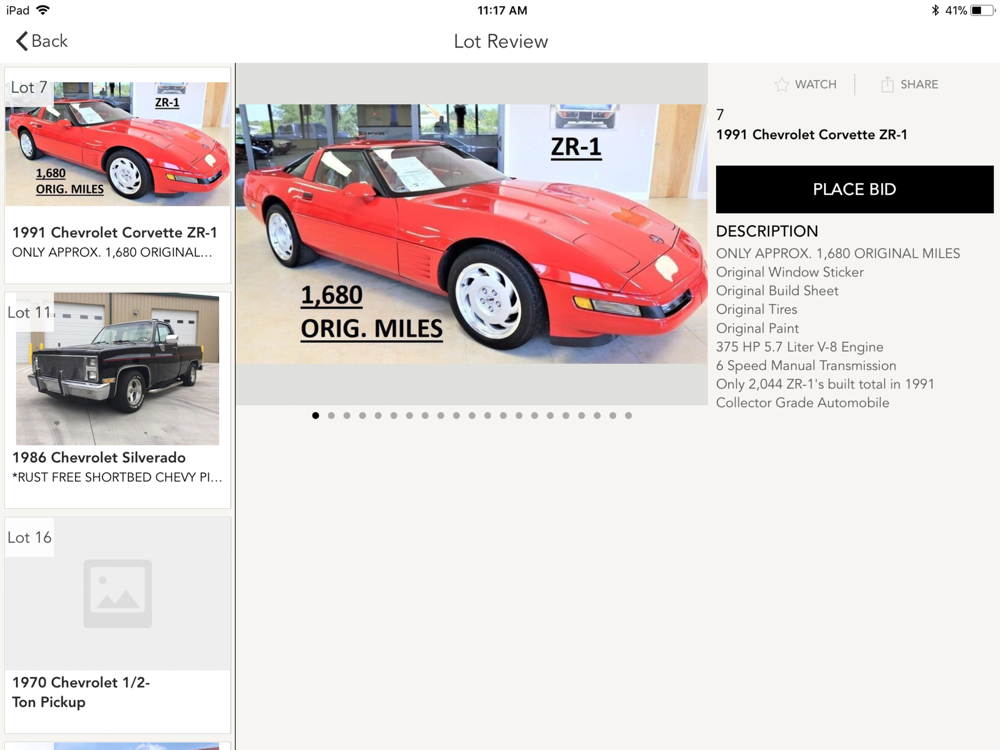This screenshot has width=1000, height=750.
Task: Click the 'Lot Review' page title
Action: (x=501, y=41)
